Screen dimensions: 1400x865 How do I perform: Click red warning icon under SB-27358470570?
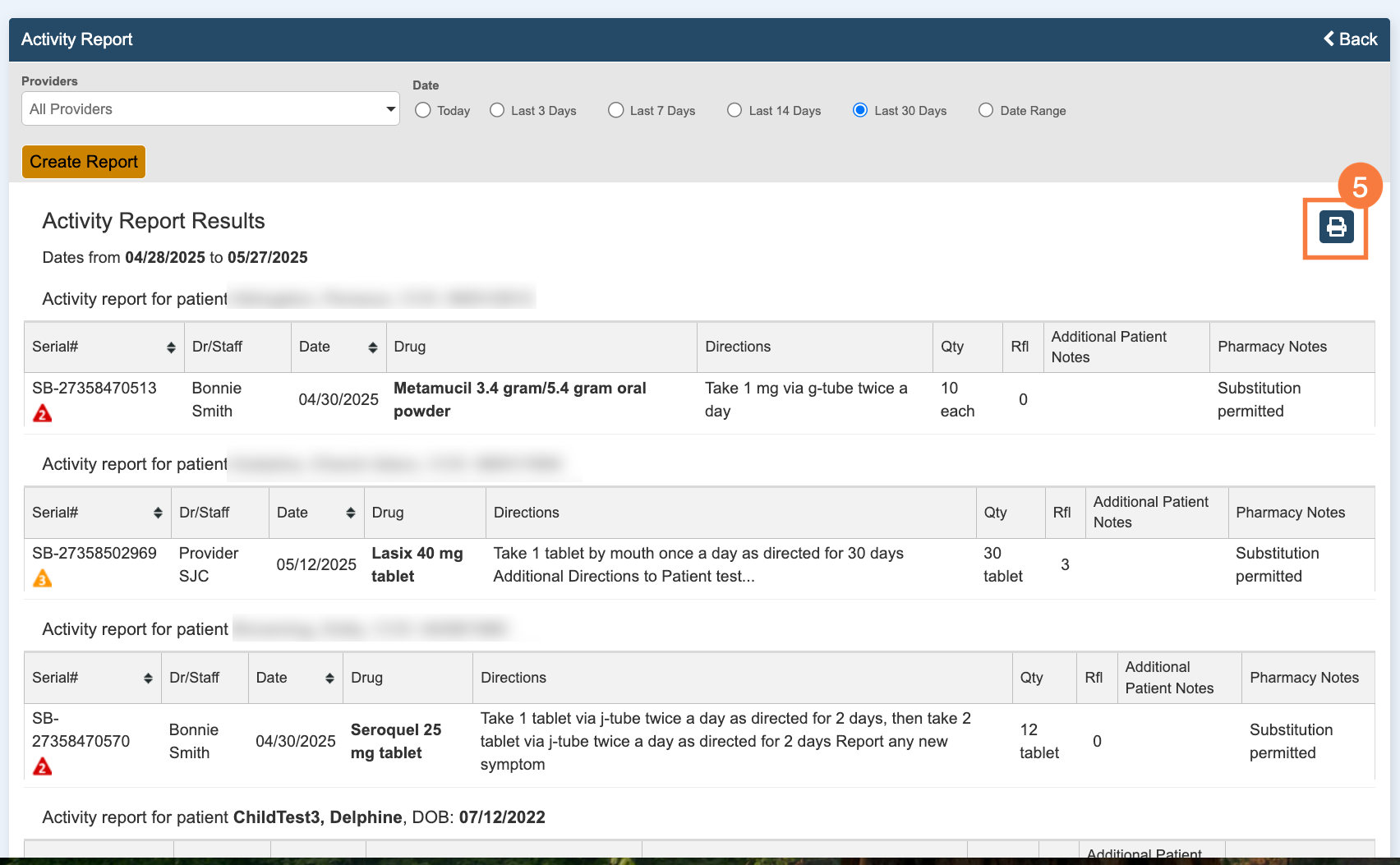42,767
